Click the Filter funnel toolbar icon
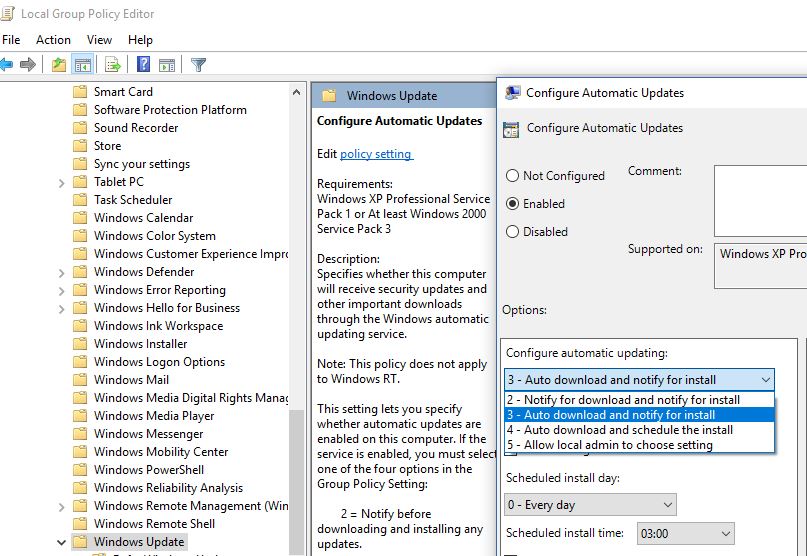The width and height of the screenshot is (807, 556). (x=198, y=65)
